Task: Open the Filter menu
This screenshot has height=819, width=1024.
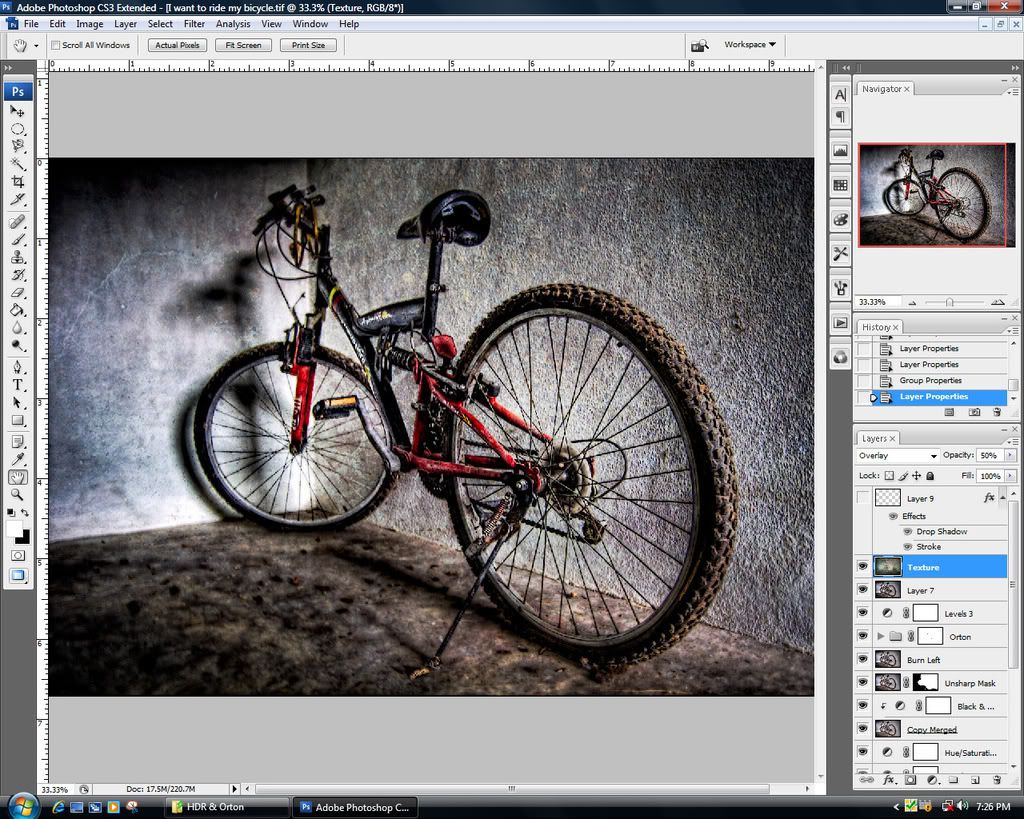Action: tap(194, 23)
